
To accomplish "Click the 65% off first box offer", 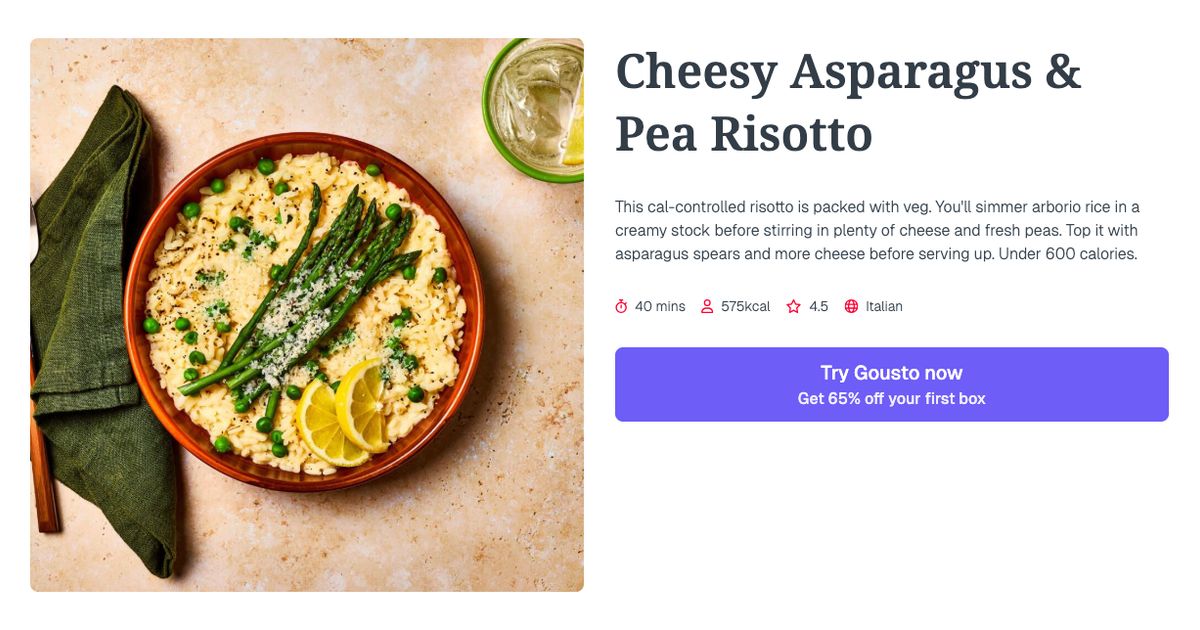I will click(891, 397).
